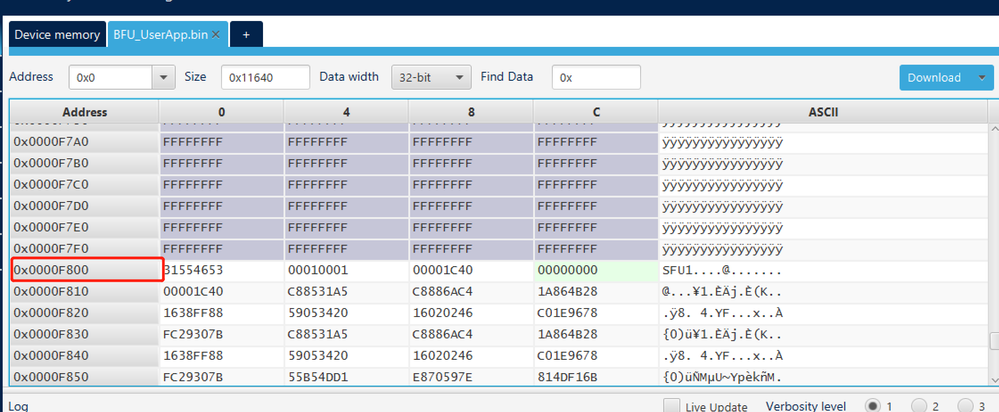Close the BFU_UserApp.bin tab
999x412 pixels.
[x=216, y=35]
